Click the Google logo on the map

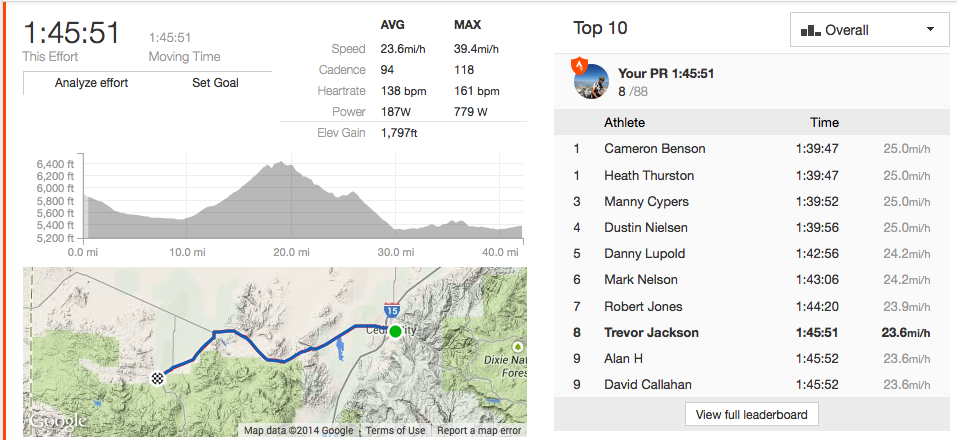(58, 422)
